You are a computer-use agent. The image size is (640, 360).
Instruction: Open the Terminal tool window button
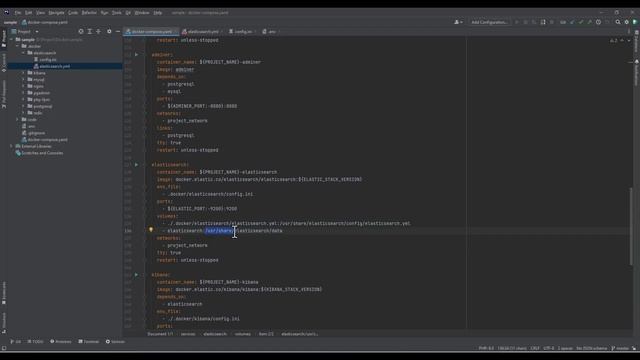[89, 342]
